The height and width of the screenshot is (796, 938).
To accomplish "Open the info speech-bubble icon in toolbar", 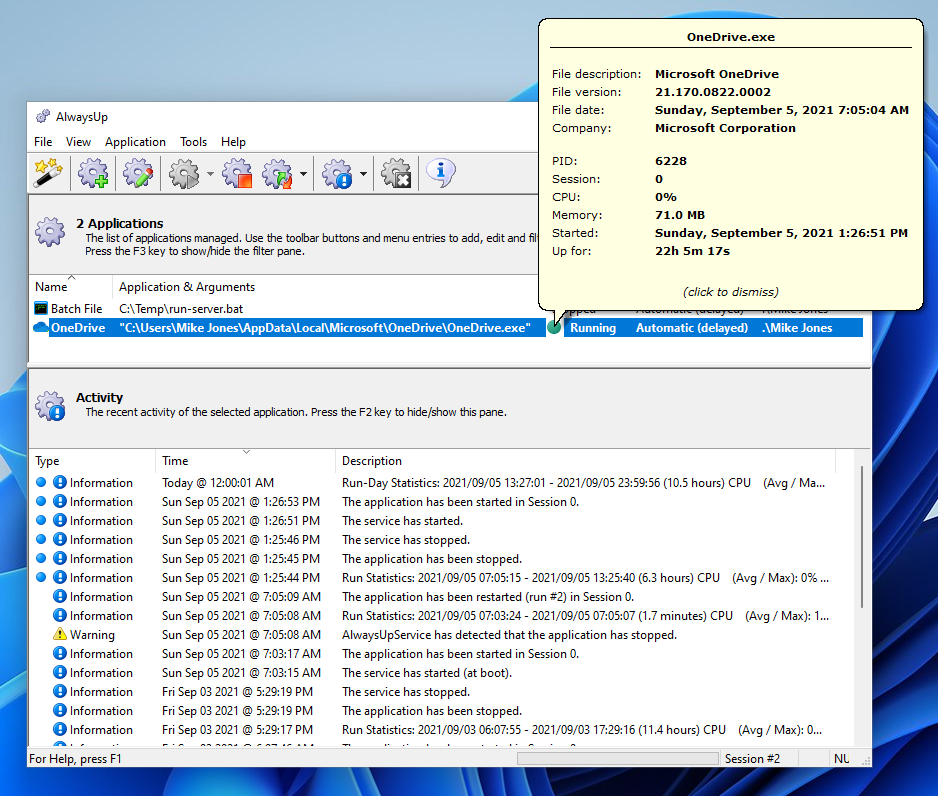I will (441, 173).
